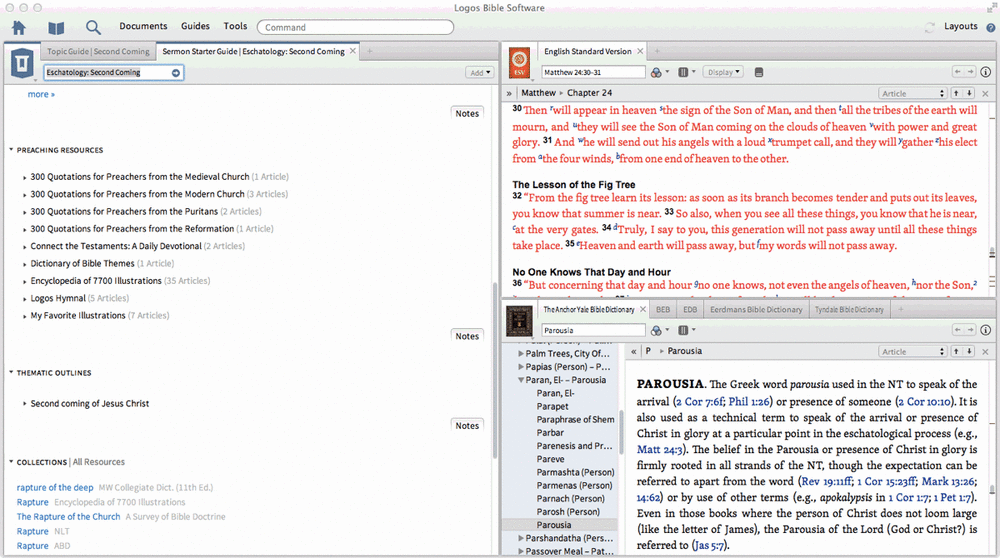Expand Palm Trees, City Of tree node
This screenshot has height=558, width=1000.
click(x=521, y=353)
